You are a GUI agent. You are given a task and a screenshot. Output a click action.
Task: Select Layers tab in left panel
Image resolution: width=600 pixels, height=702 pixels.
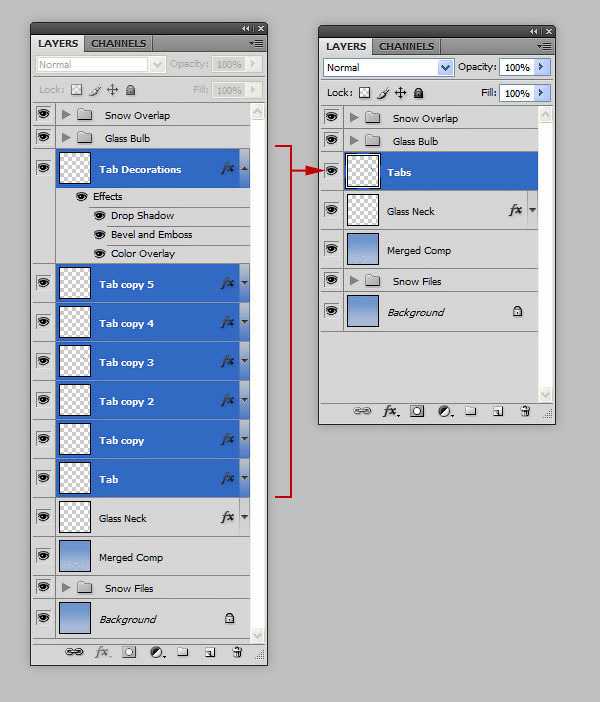pos(58,43)
